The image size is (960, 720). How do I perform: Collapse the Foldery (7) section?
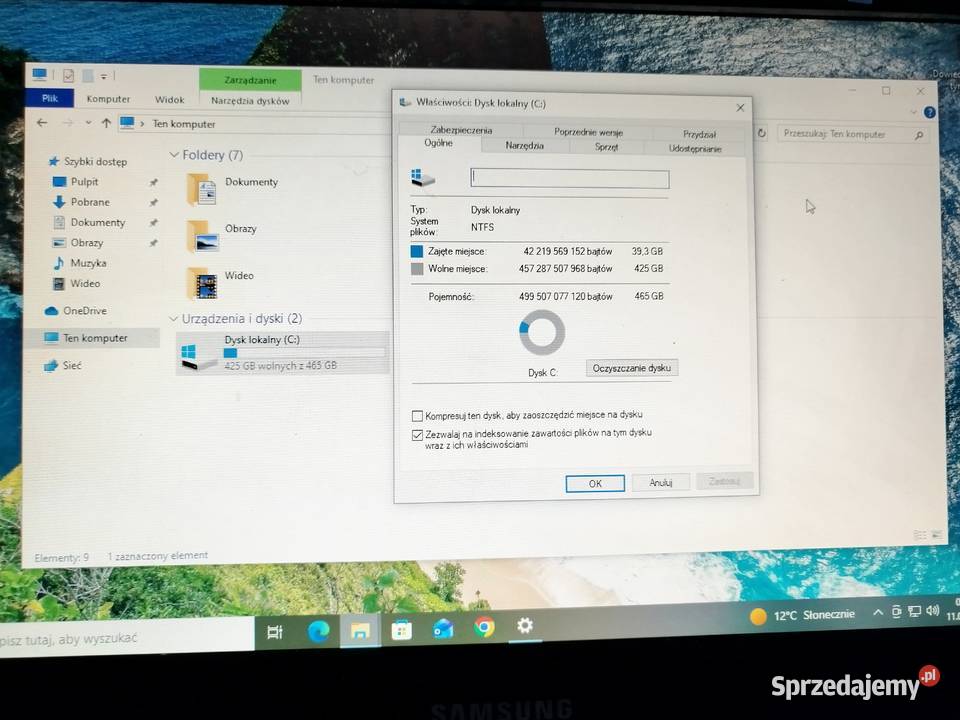175,155
